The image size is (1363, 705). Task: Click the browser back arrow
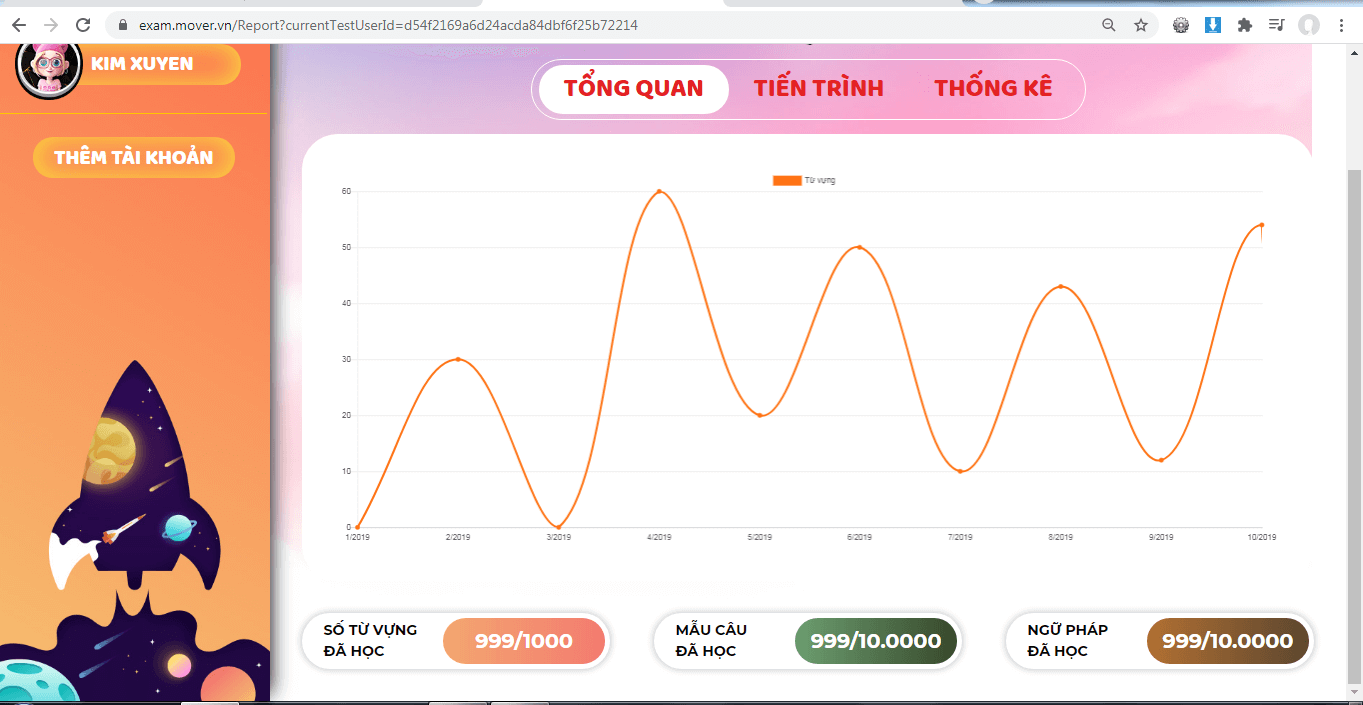tap(18, 25)
